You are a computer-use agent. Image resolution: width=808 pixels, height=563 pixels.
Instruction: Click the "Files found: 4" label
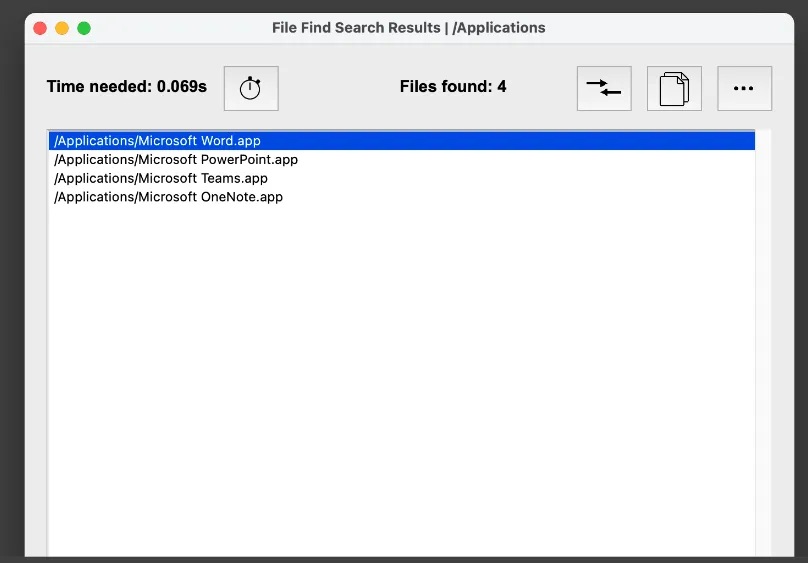coord(453,87)
